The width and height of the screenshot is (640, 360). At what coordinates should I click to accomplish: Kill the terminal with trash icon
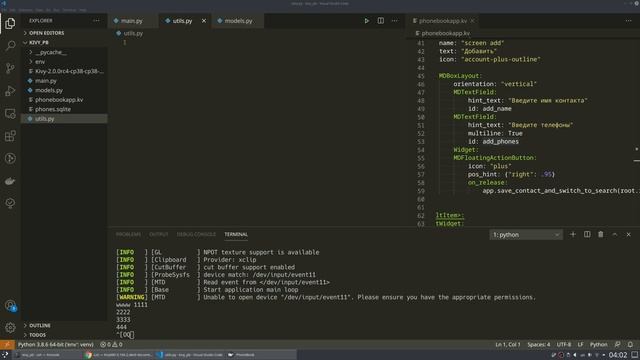click(x=601, y=234)
